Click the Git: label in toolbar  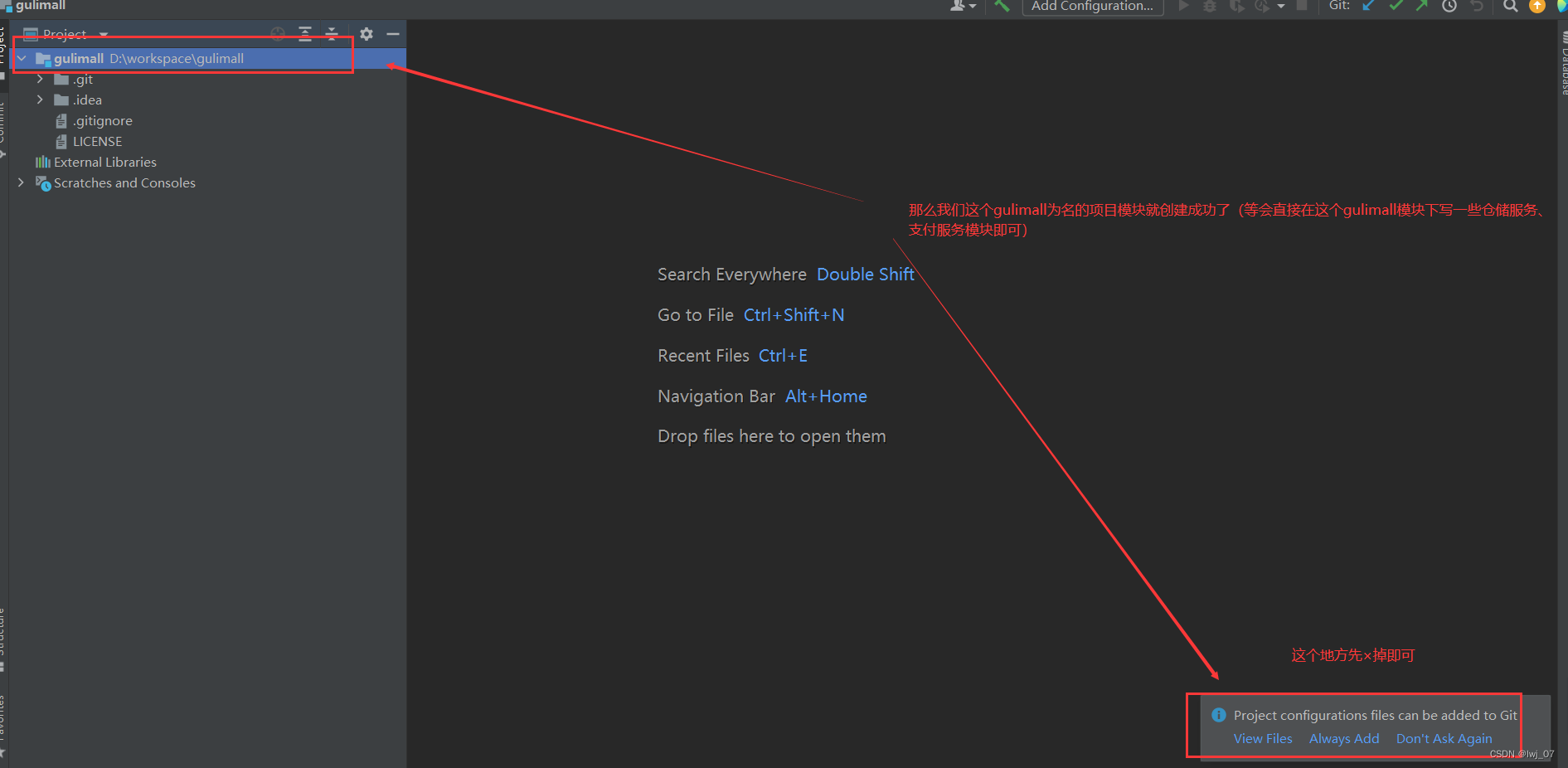click(x=1339, y=6)
